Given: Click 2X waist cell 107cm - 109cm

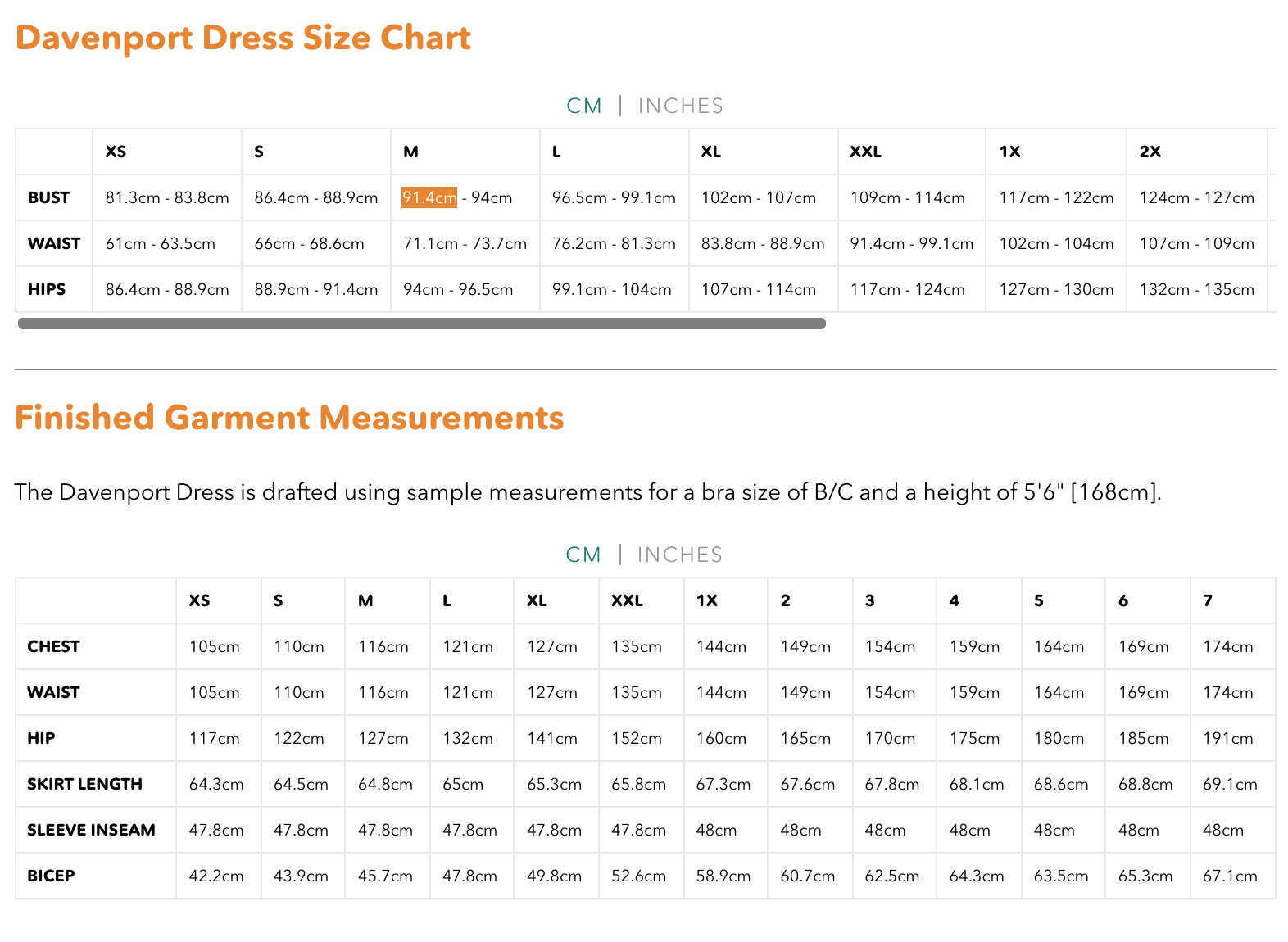Looking at the screenshot, I should (x=1197, y=243).
